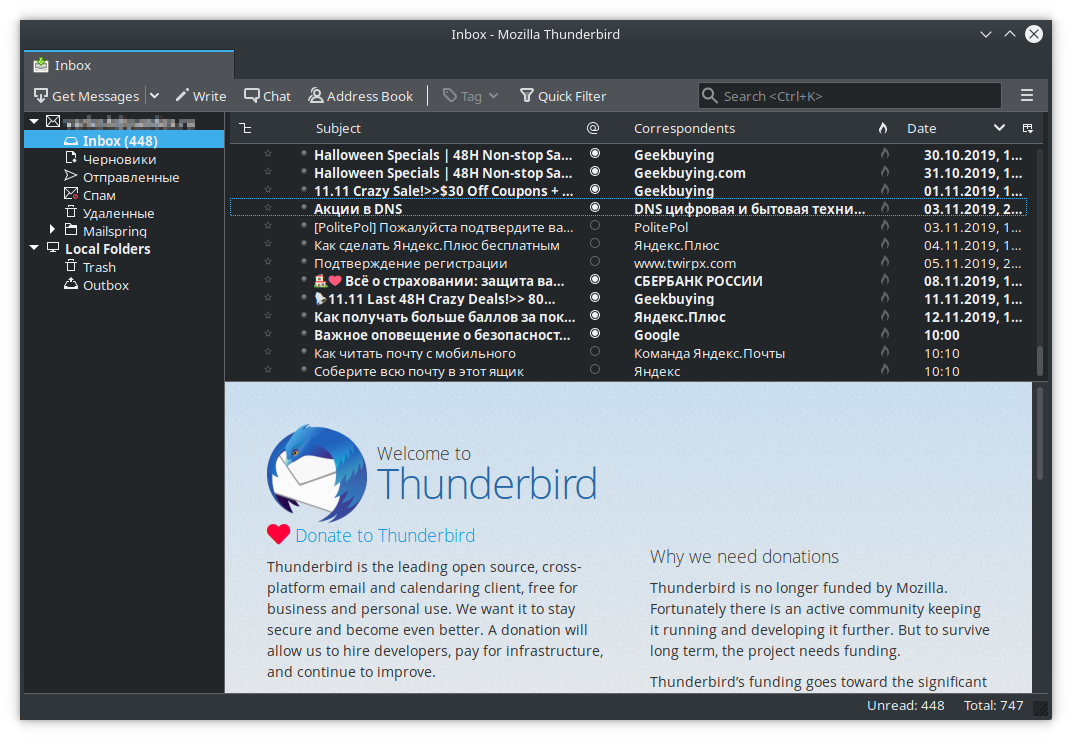Open Local Folders Trash

click(x=99, y=267)
